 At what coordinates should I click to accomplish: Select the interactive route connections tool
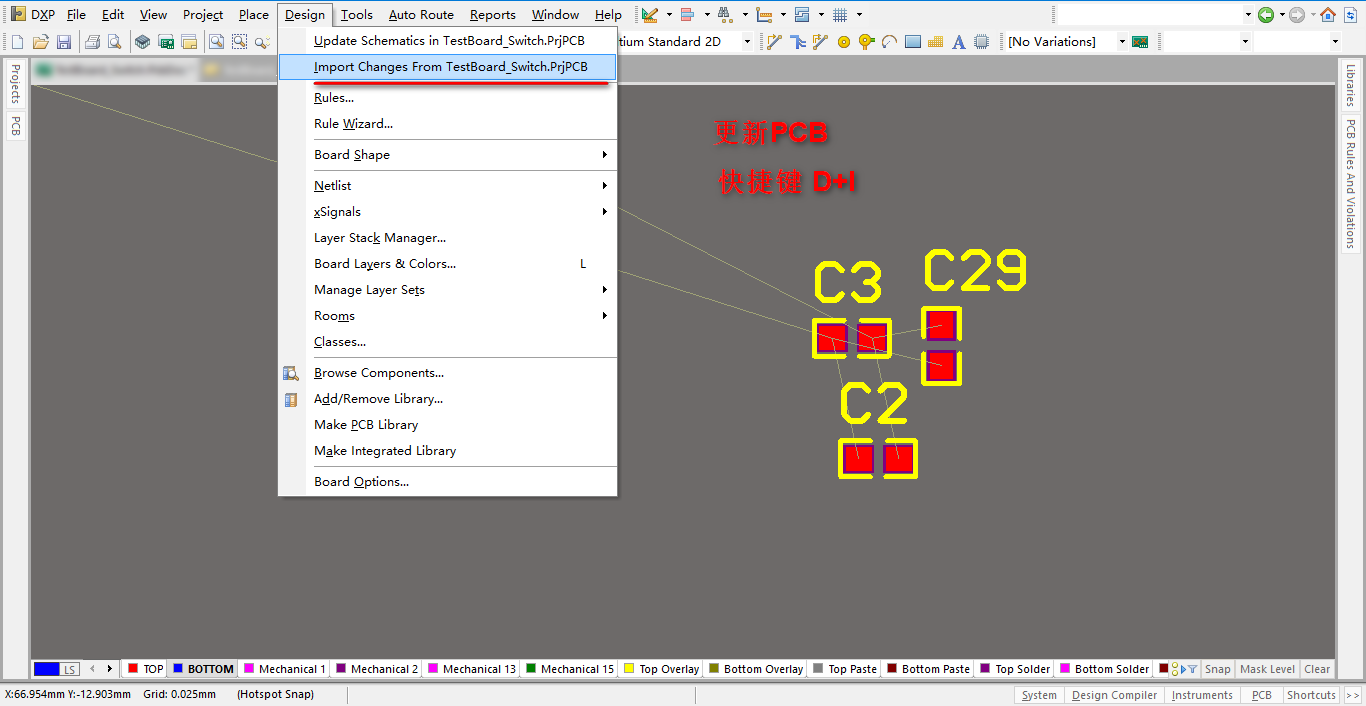click(x=773, y=42)
